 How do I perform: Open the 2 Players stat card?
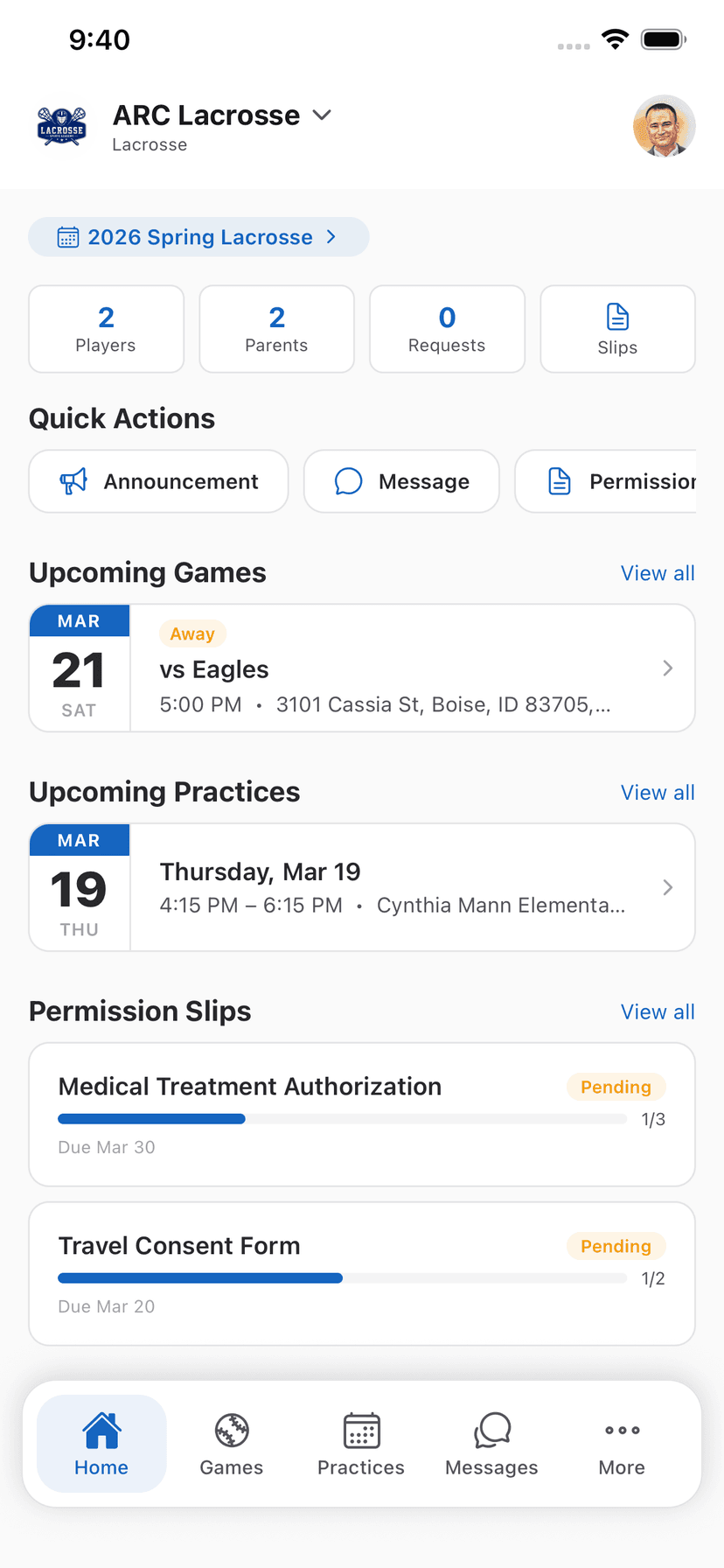(x=106, y=329)
